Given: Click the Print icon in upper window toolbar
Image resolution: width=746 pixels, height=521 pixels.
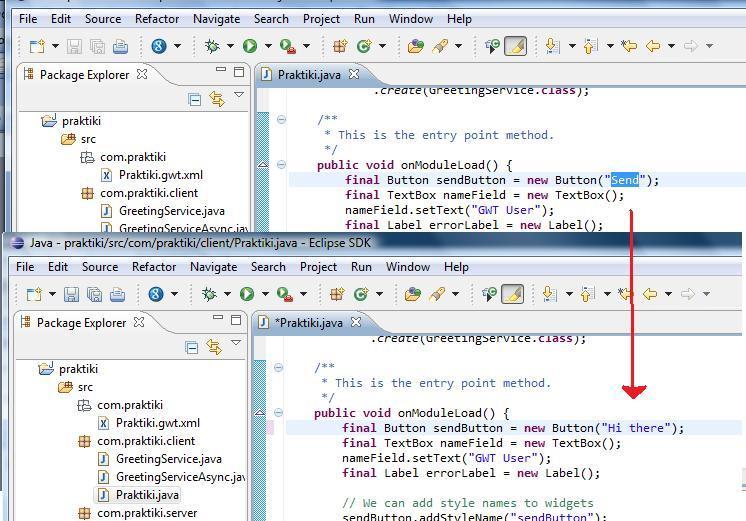Looking at the screenshot, I should tap(120, 46).
